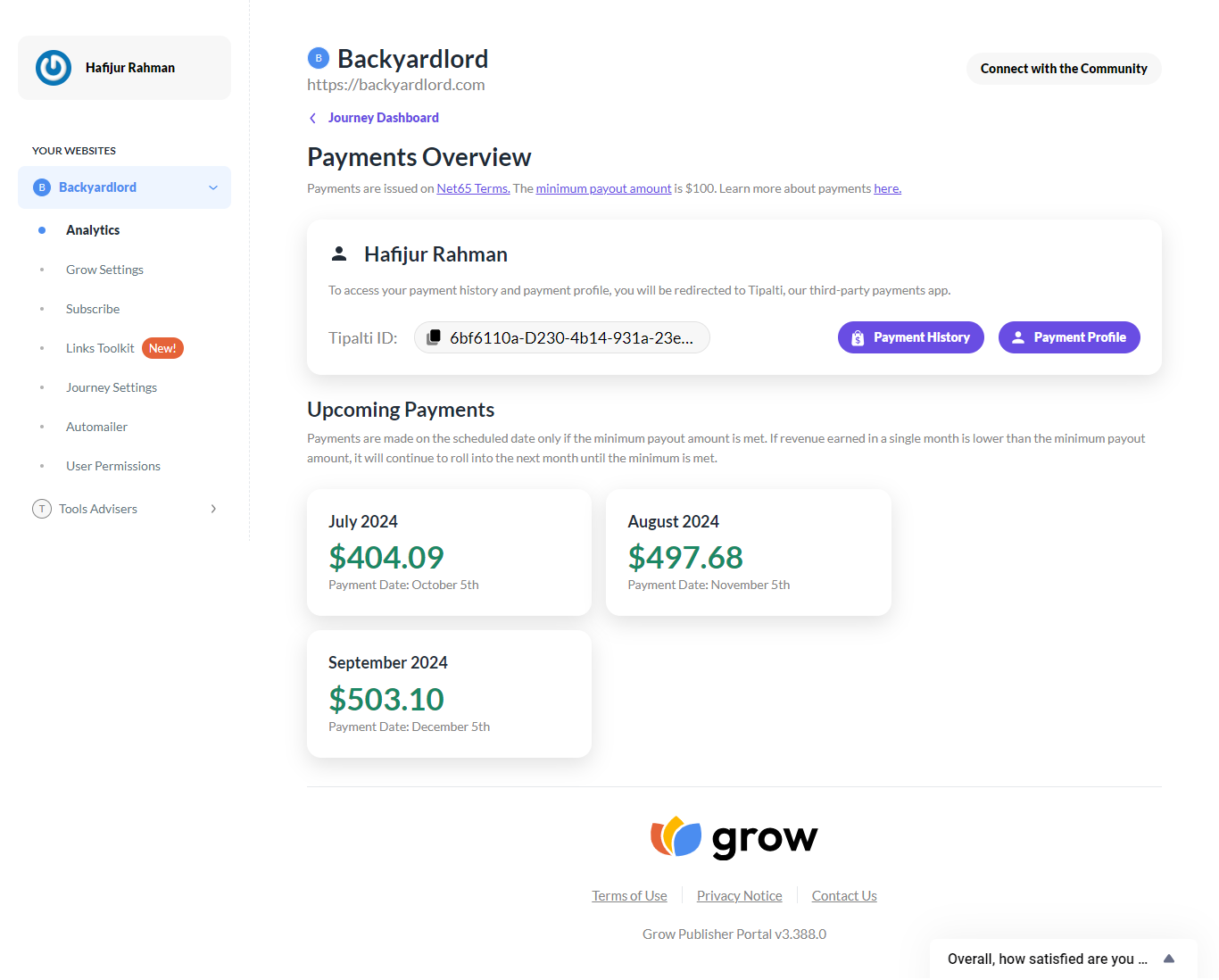
Task: Expand the Tools Advisers website arrow
Action: coord(213,509)
